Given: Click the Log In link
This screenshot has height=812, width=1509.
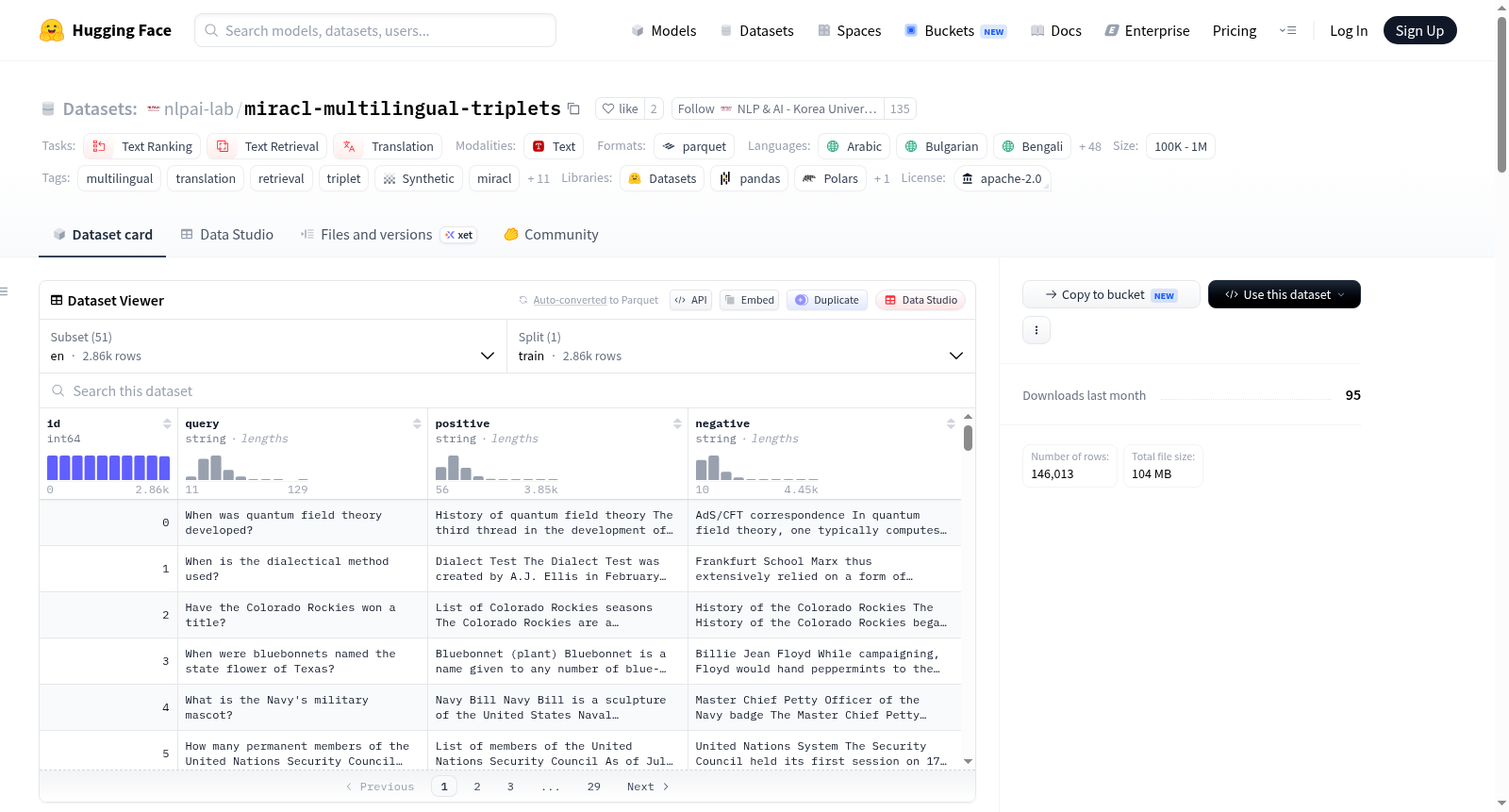Looking at the screenshot, I should point(1349,30).
